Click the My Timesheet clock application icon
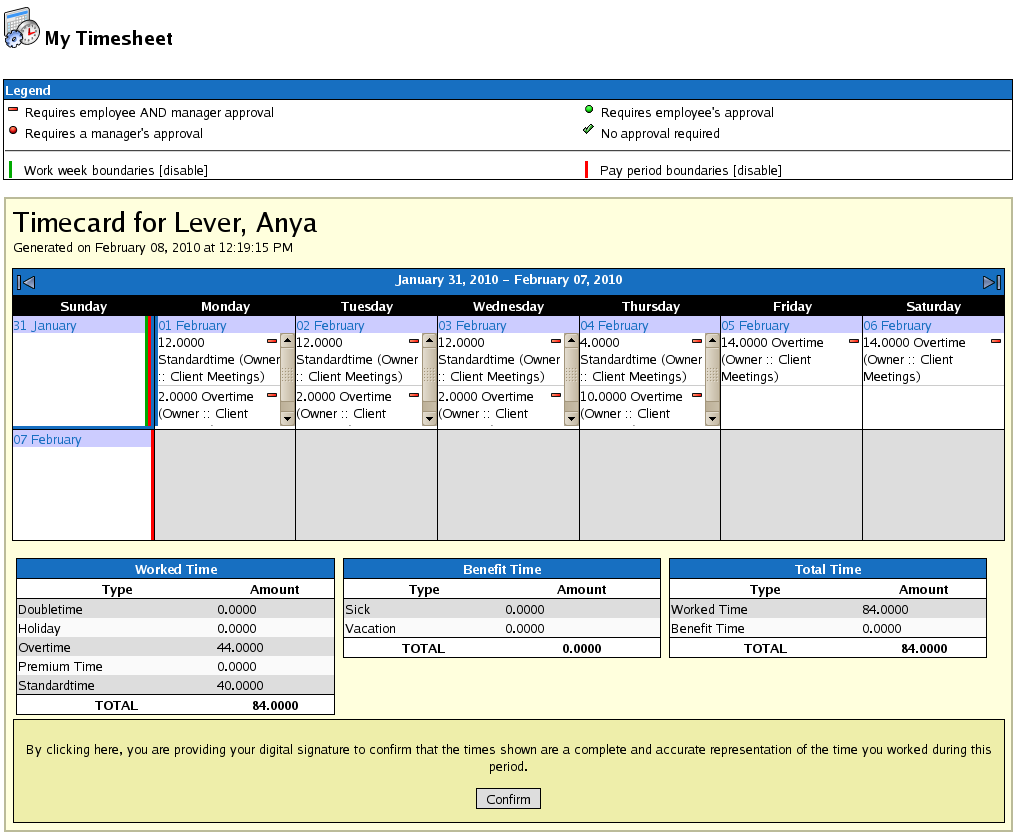Image resolution: width=1019 pixels, height=837 pixels. tap(21, 27)
